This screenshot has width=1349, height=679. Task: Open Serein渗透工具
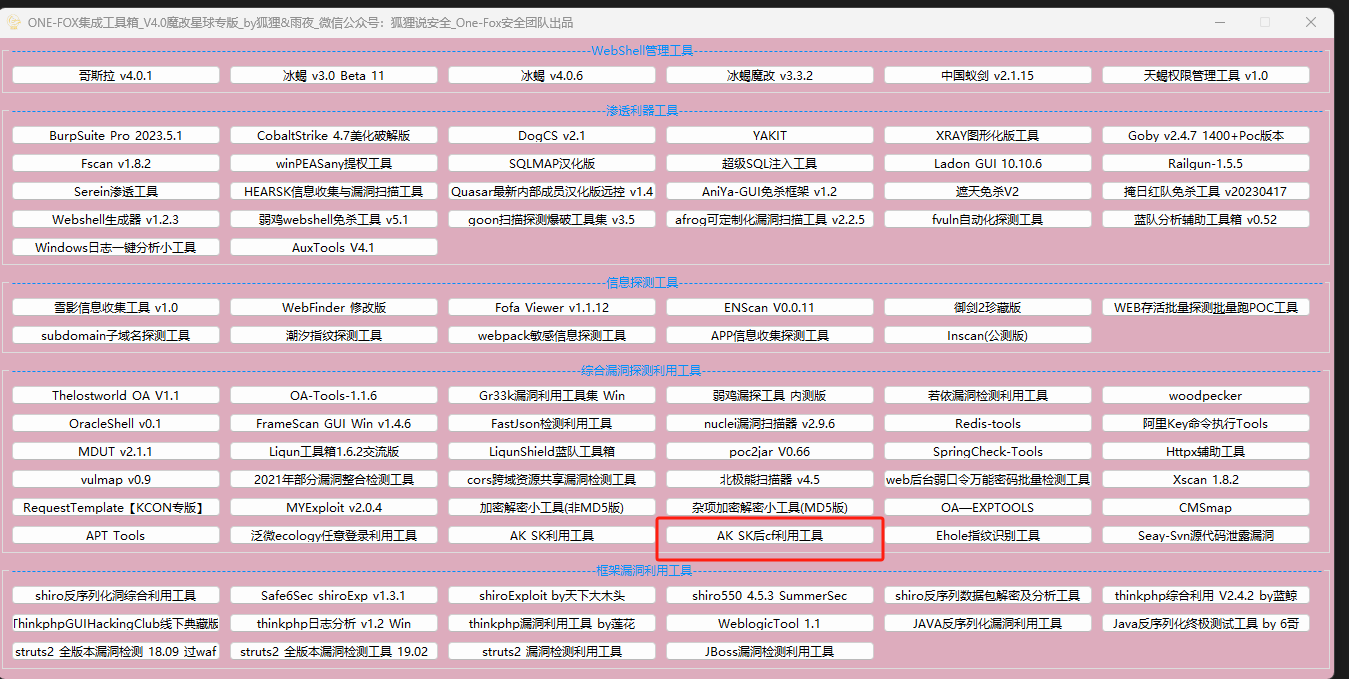click(116, 191)
